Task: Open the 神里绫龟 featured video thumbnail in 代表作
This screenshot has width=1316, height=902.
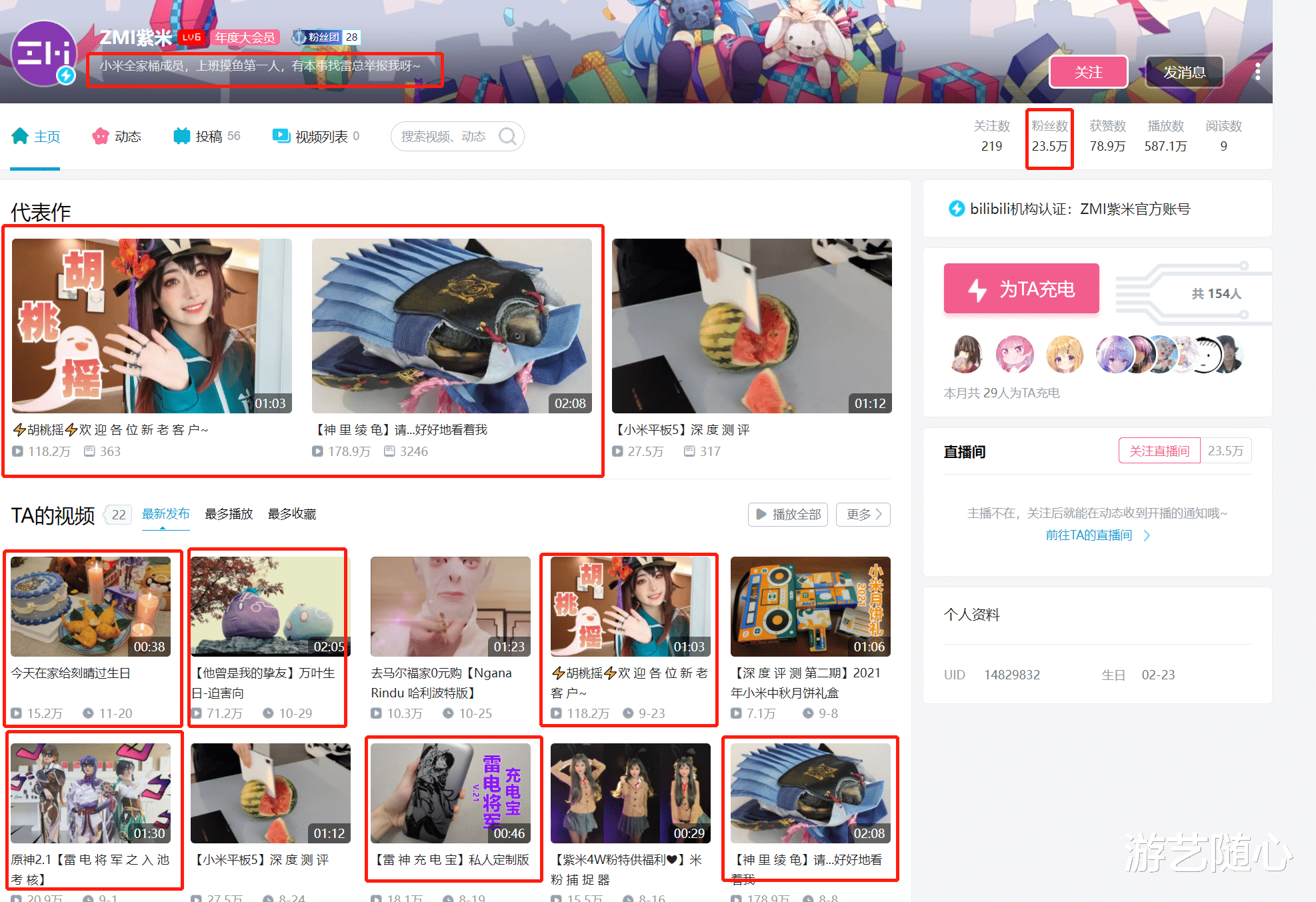Action: click(x=452, y=326)
